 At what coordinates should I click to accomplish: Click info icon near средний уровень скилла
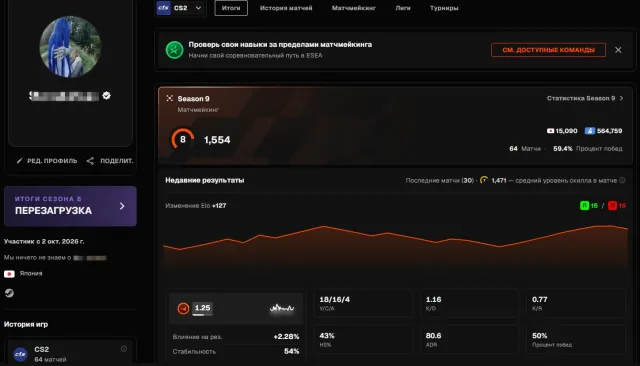622,180
